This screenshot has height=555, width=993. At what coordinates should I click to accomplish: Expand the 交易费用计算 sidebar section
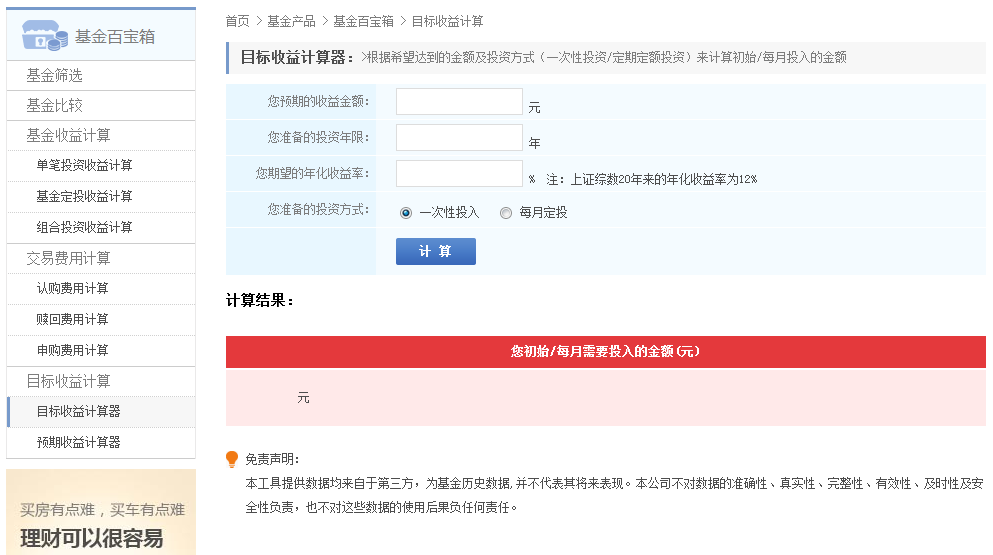68,258
